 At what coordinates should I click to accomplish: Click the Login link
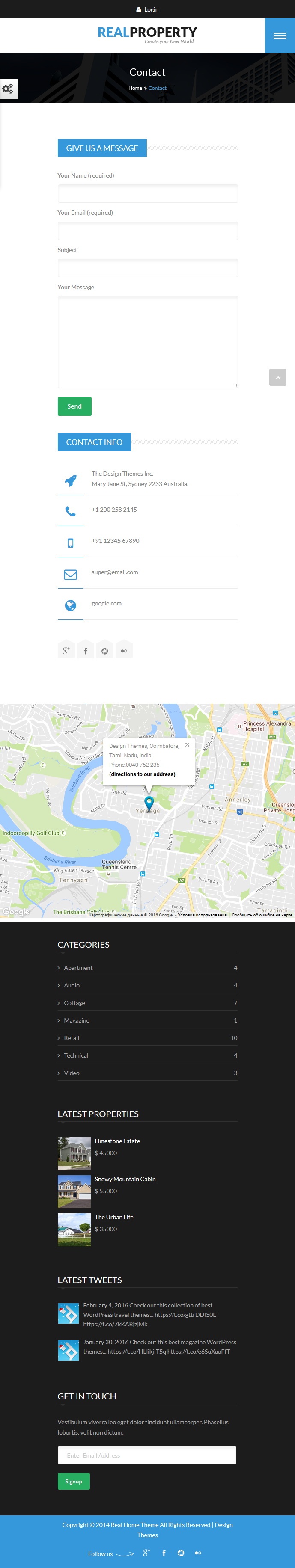coord(151,9)
